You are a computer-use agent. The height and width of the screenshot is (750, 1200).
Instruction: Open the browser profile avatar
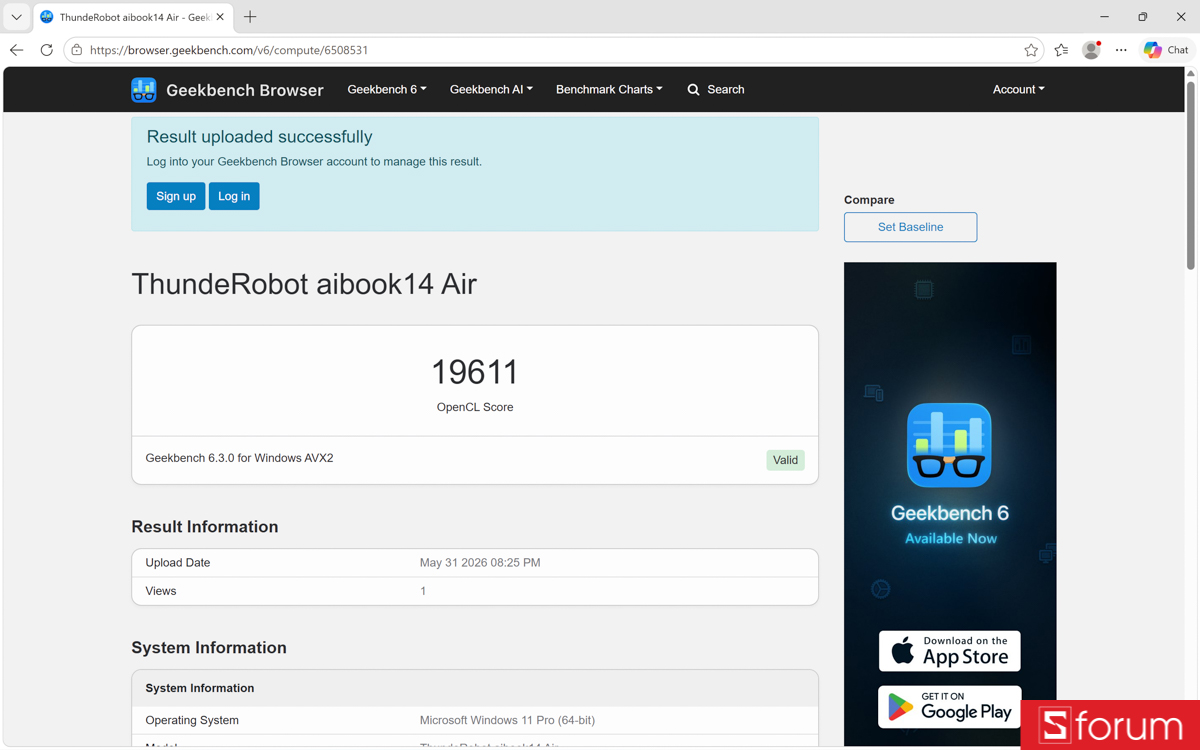pos(1091,50)
